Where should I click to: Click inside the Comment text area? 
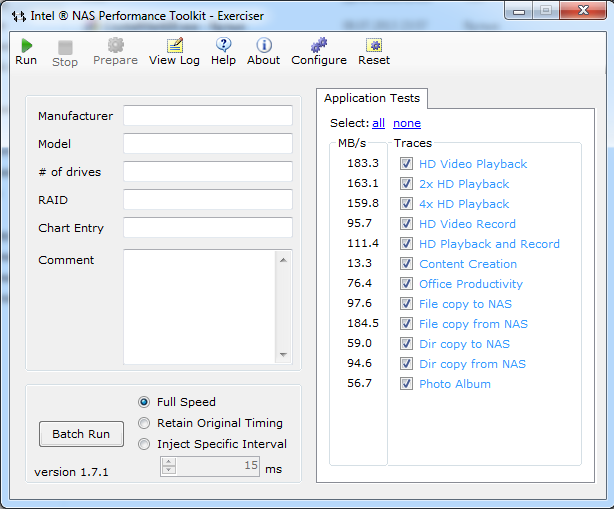(200, 307)
